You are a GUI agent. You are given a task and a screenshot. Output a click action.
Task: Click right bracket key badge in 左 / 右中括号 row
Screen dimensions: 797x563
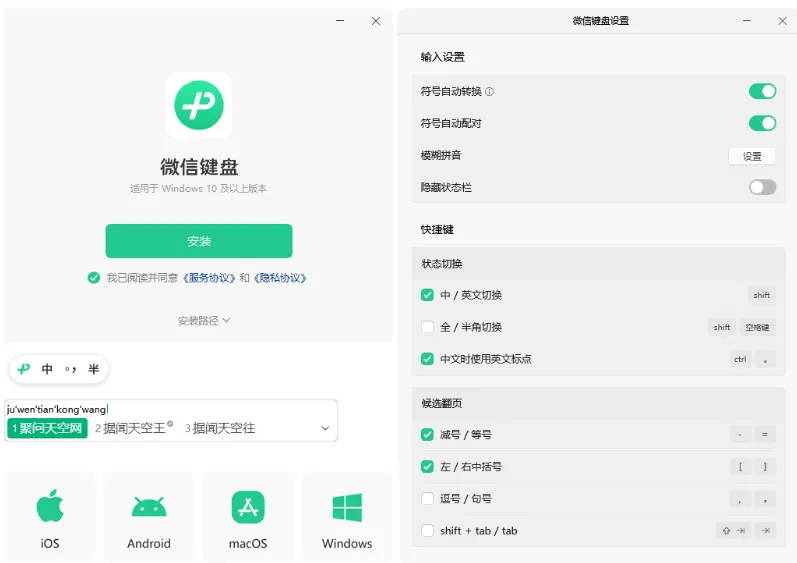[x=765, y=466]
